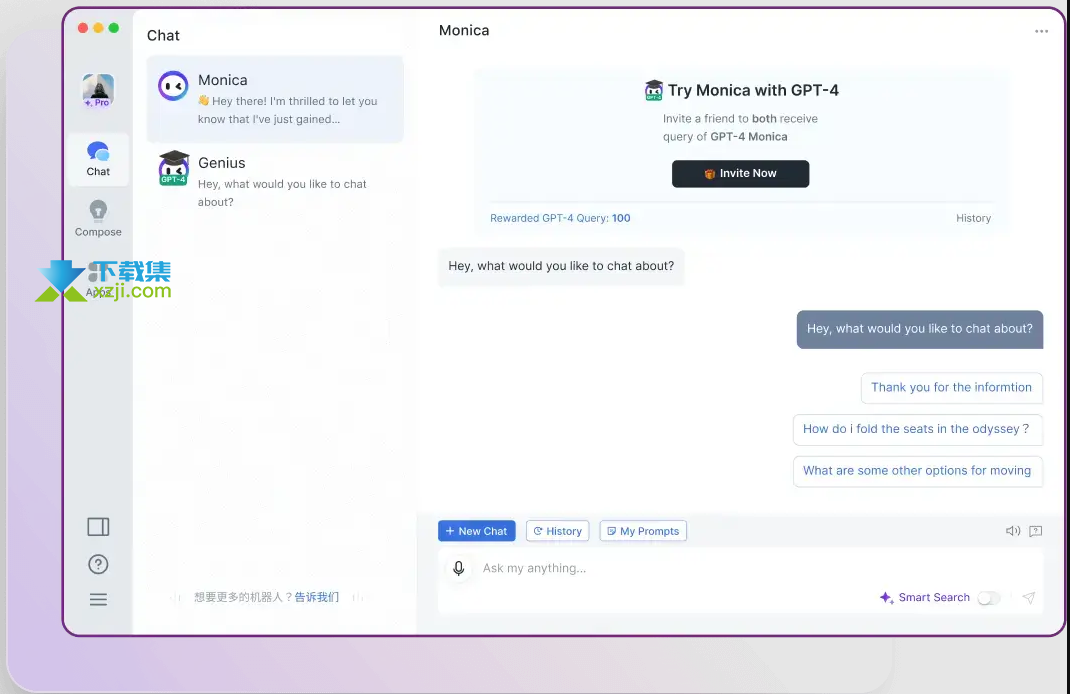
Task: Choose suggestion How do i fold the seats
Action: tap(917, 429)
